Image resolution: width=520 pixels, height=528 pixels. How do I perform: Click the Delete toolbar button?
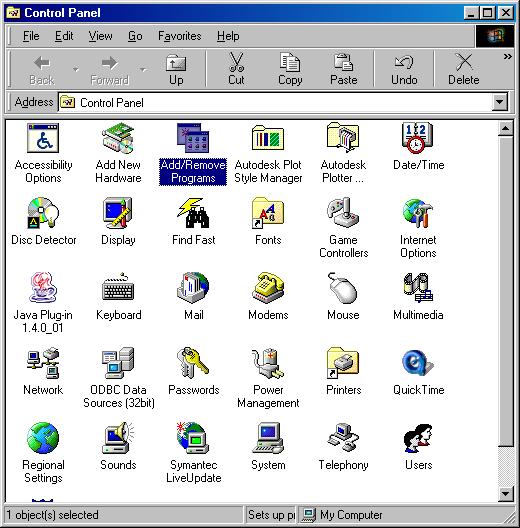(464, 70)
